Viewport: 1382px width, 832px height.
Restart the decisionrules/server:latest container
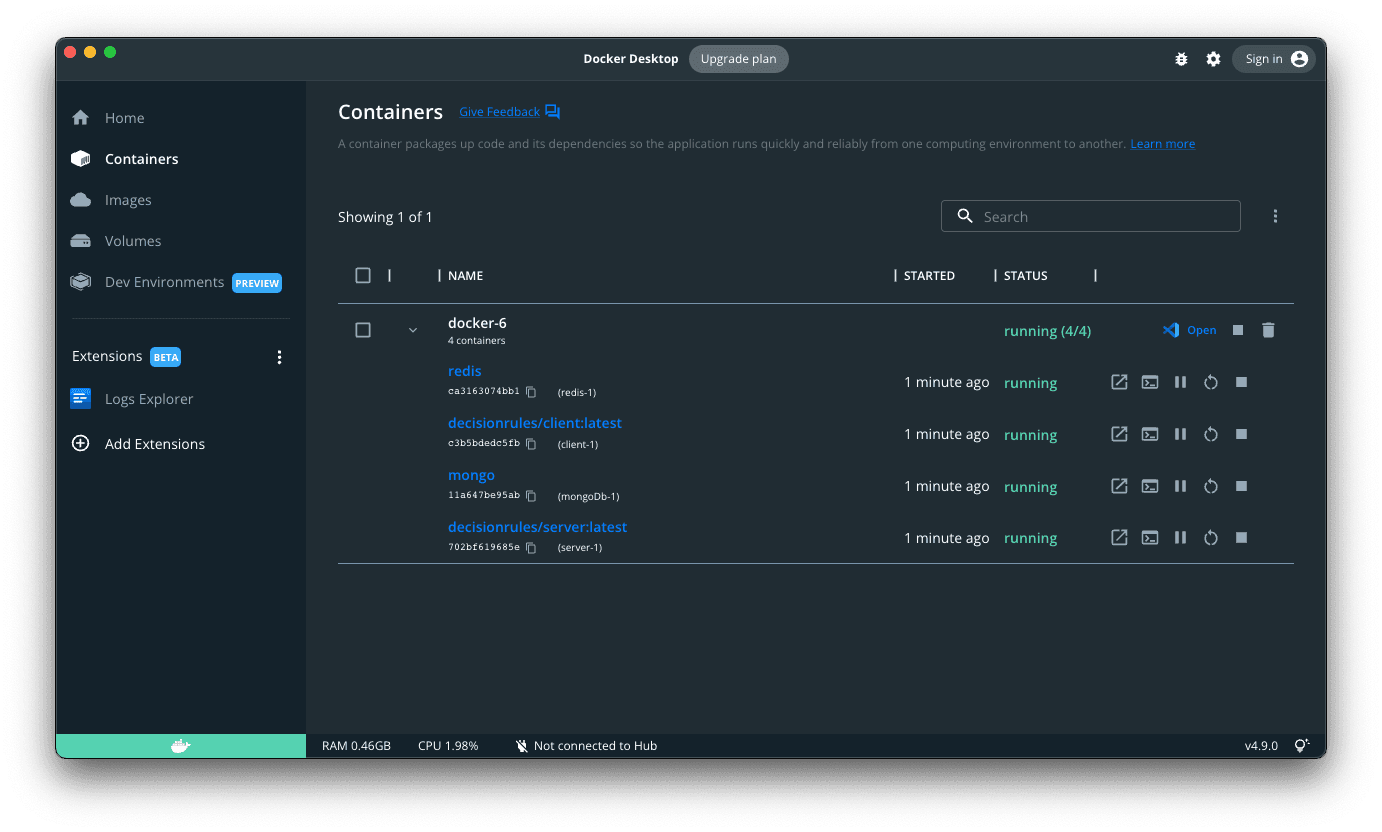(1210, 538)
